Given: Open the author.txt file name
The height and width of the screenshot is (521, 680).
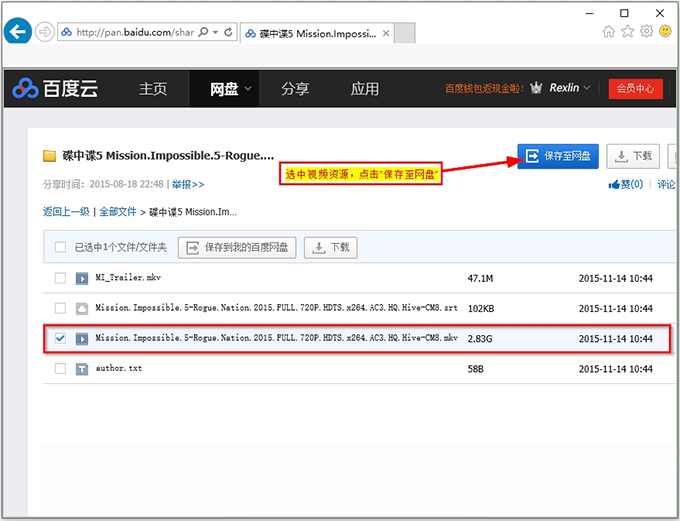Looking at the screenshot, I should [119, 368].
